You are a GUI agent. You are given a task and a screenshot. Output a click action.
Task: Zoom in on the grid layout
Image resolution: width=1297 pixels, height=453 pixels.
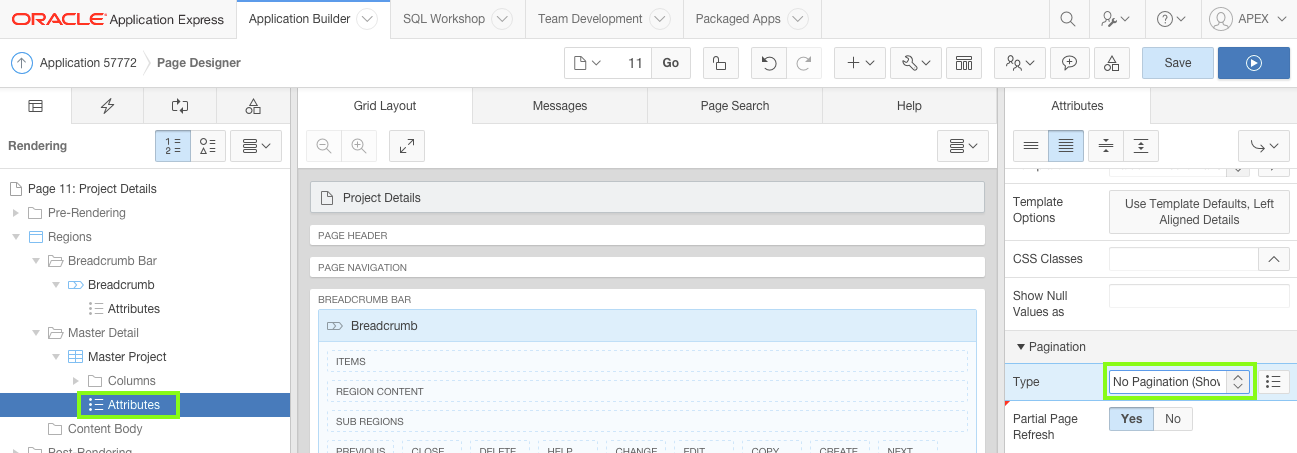point(358,146)
